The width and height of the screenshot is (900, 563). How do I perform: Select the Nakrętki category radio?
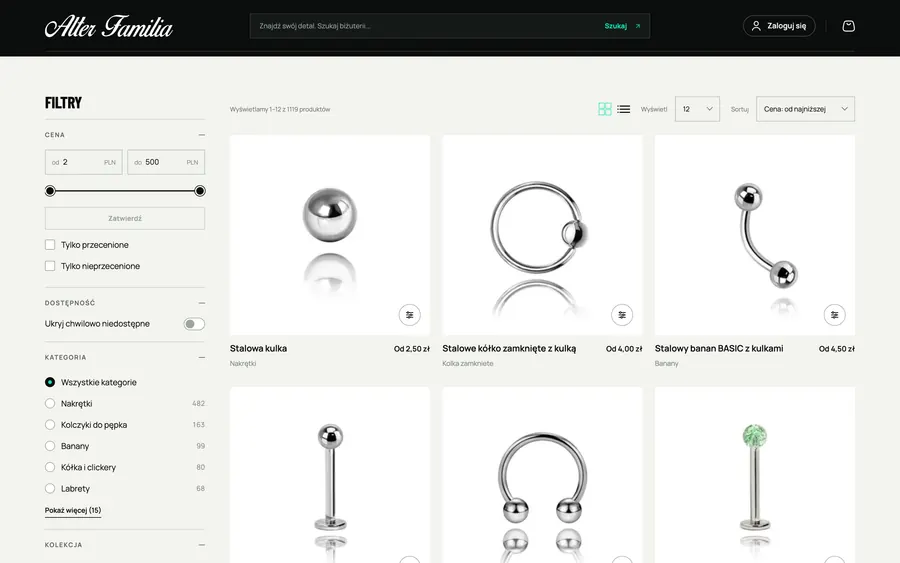click(50, 403)
